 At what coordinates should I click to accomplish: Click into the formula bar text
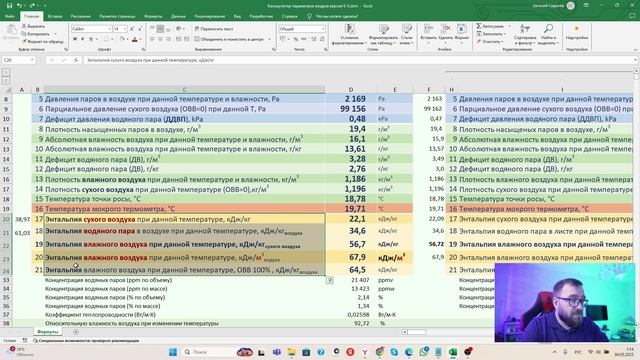(359, 60)
